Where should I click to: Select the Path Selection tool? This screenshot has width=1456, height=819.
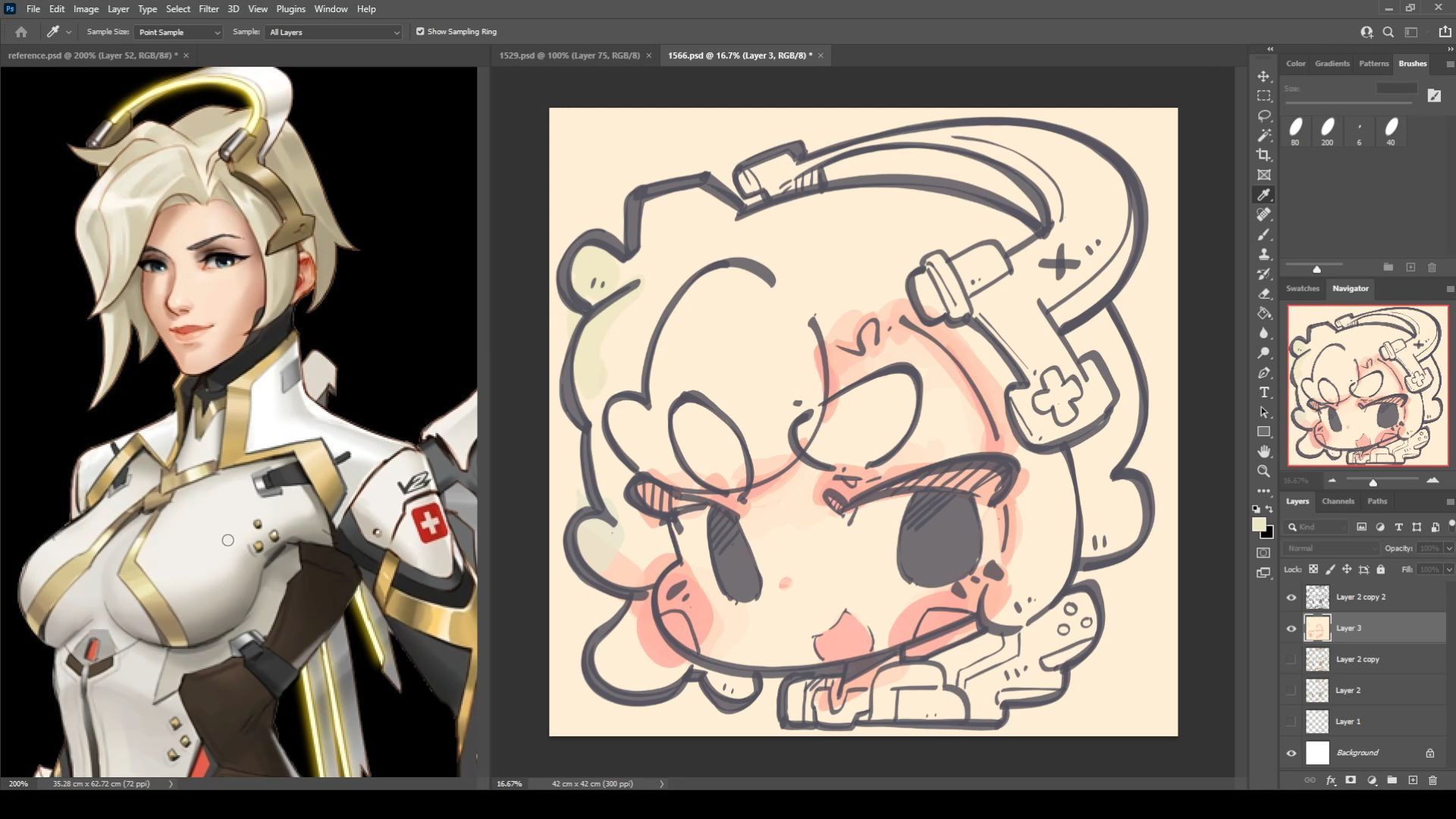coord(1263,412)
